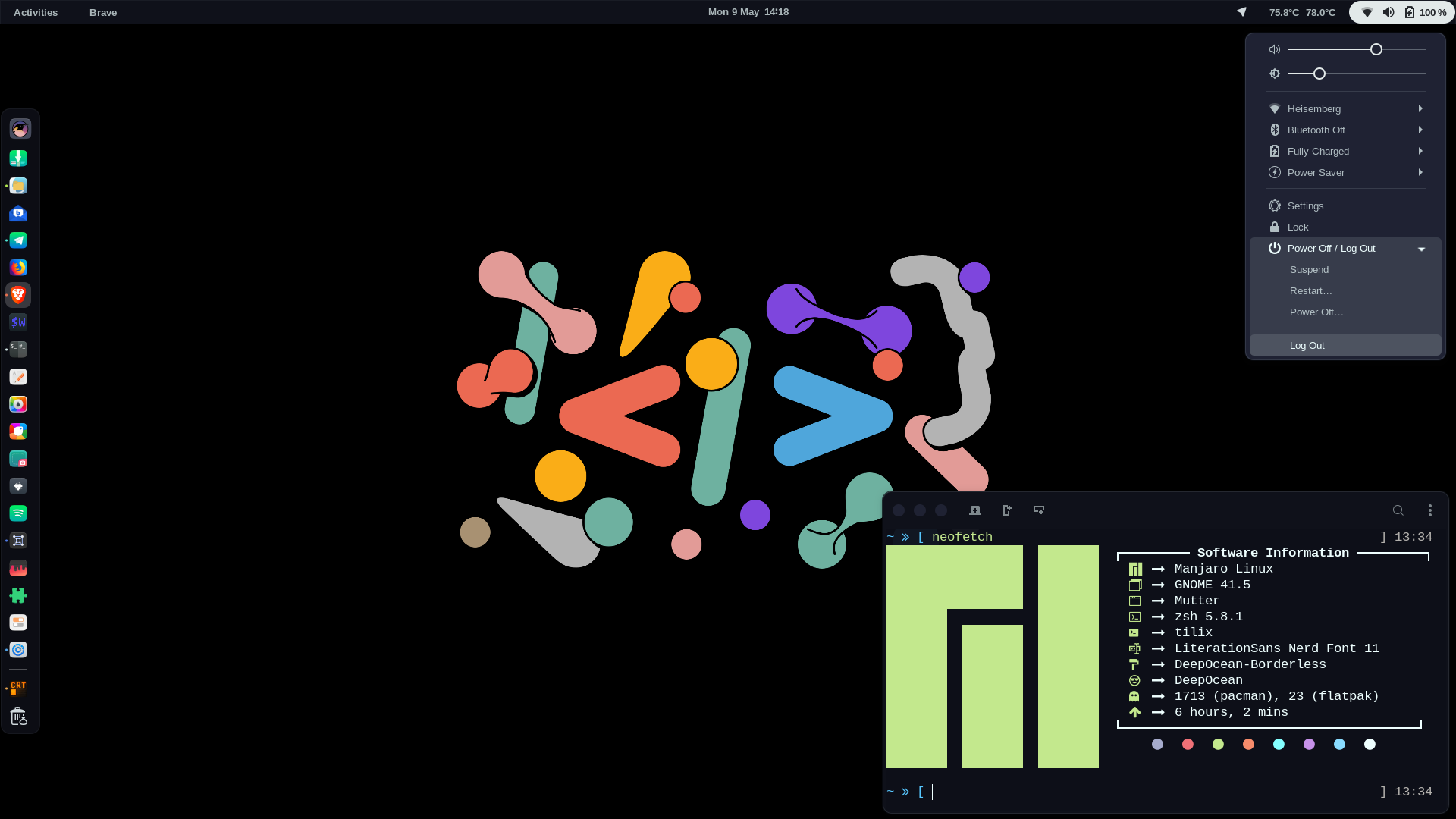The width and height of the screenshot is (1456, 819).
Task: Open the Brave app menu in top bar
Action: pos(103,12)
